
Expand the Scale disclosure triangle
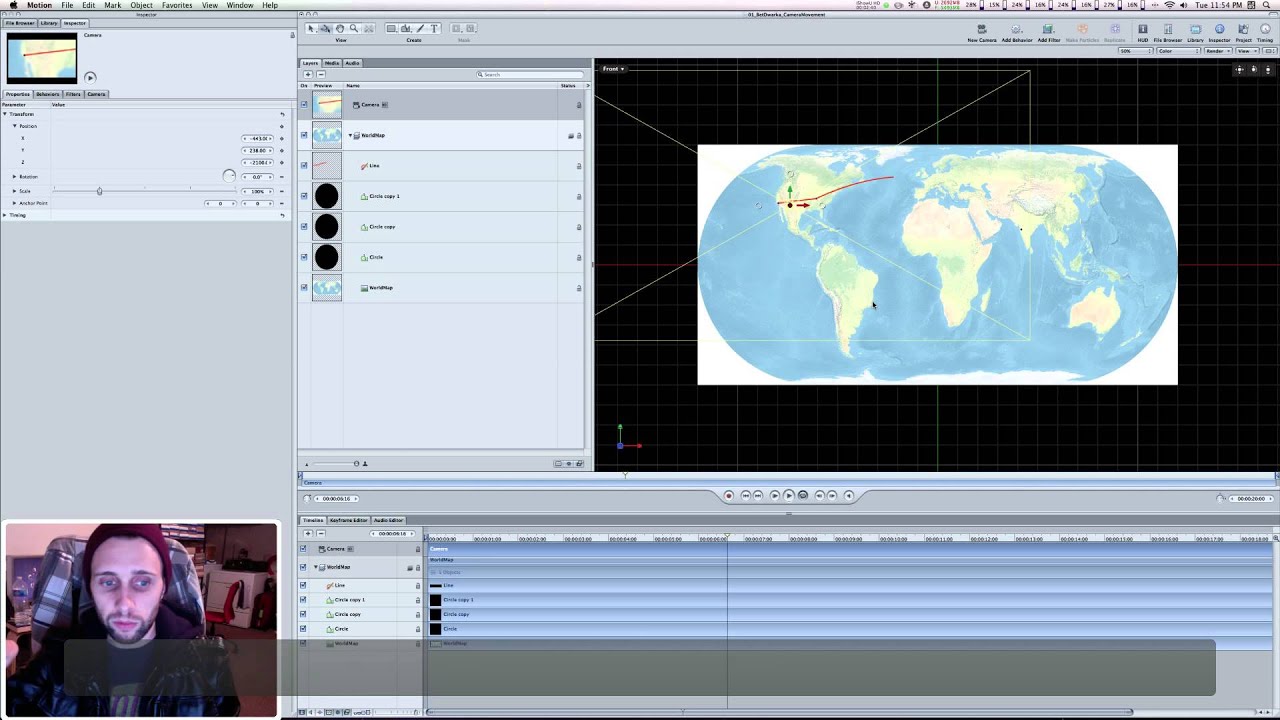coord(14,191)
